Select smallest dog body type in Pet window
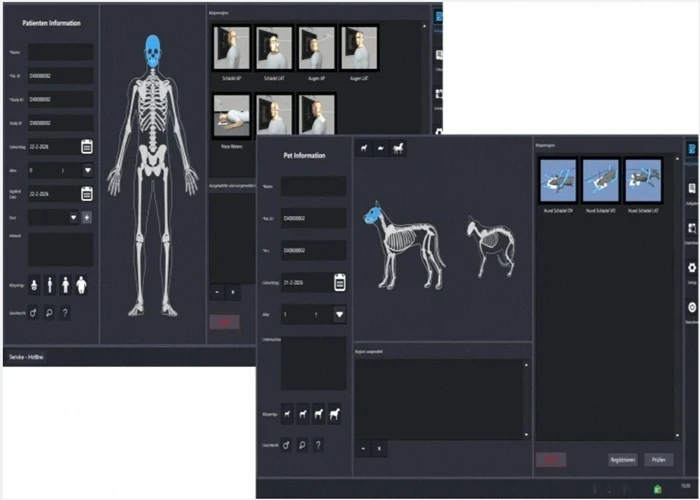The height and width of the screenshot is (500, 700). 287,414
